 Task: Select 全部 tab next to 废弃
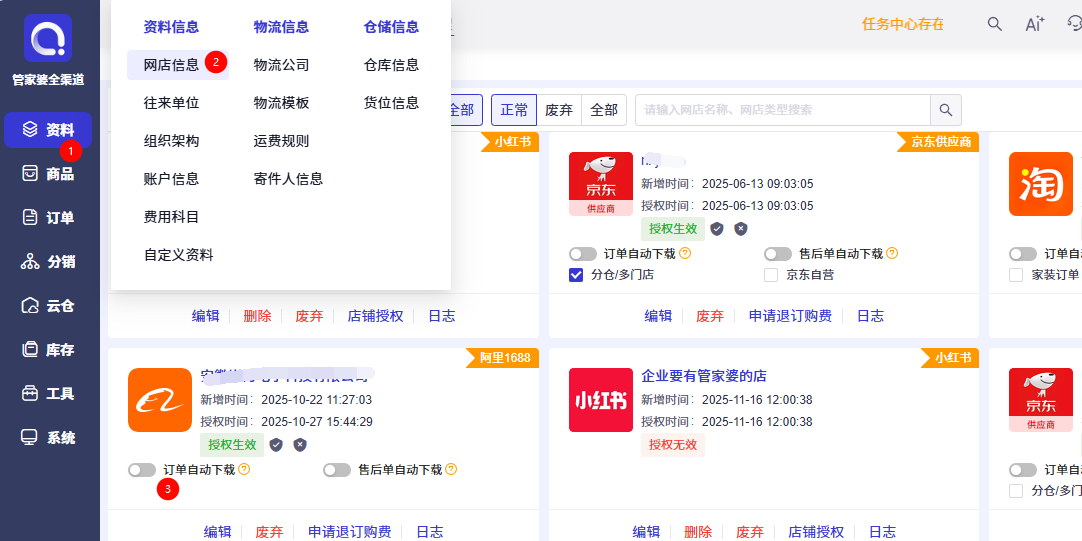pyautogui.click(x=604, y=110)
